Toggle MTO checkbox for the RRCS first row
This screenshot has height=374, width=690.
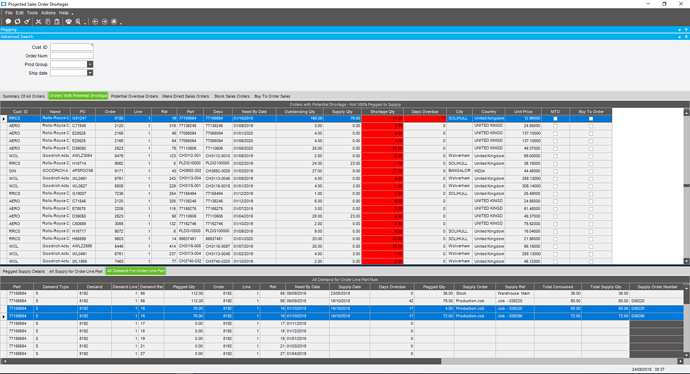point(555,118)
